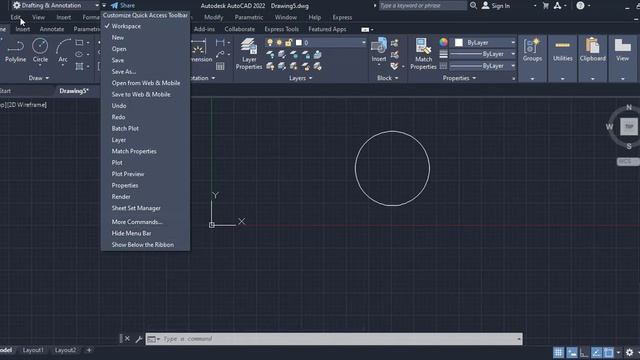The height and width of the screenshot is (360, 640).
Task: Open the Help question mark icon
Action: 580,6
